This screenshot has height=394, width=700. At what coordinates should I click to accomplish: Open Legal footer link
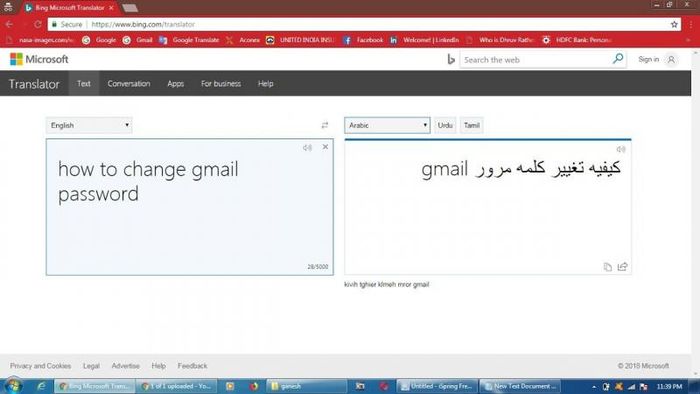91,365
